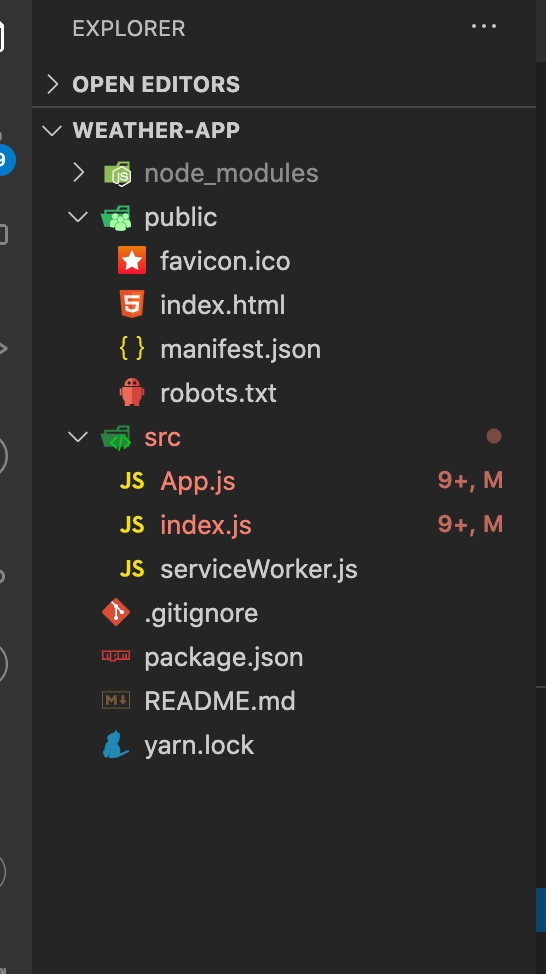
Task: Click the HTML5 icon beside index.html
Action: tap(132, 304)
